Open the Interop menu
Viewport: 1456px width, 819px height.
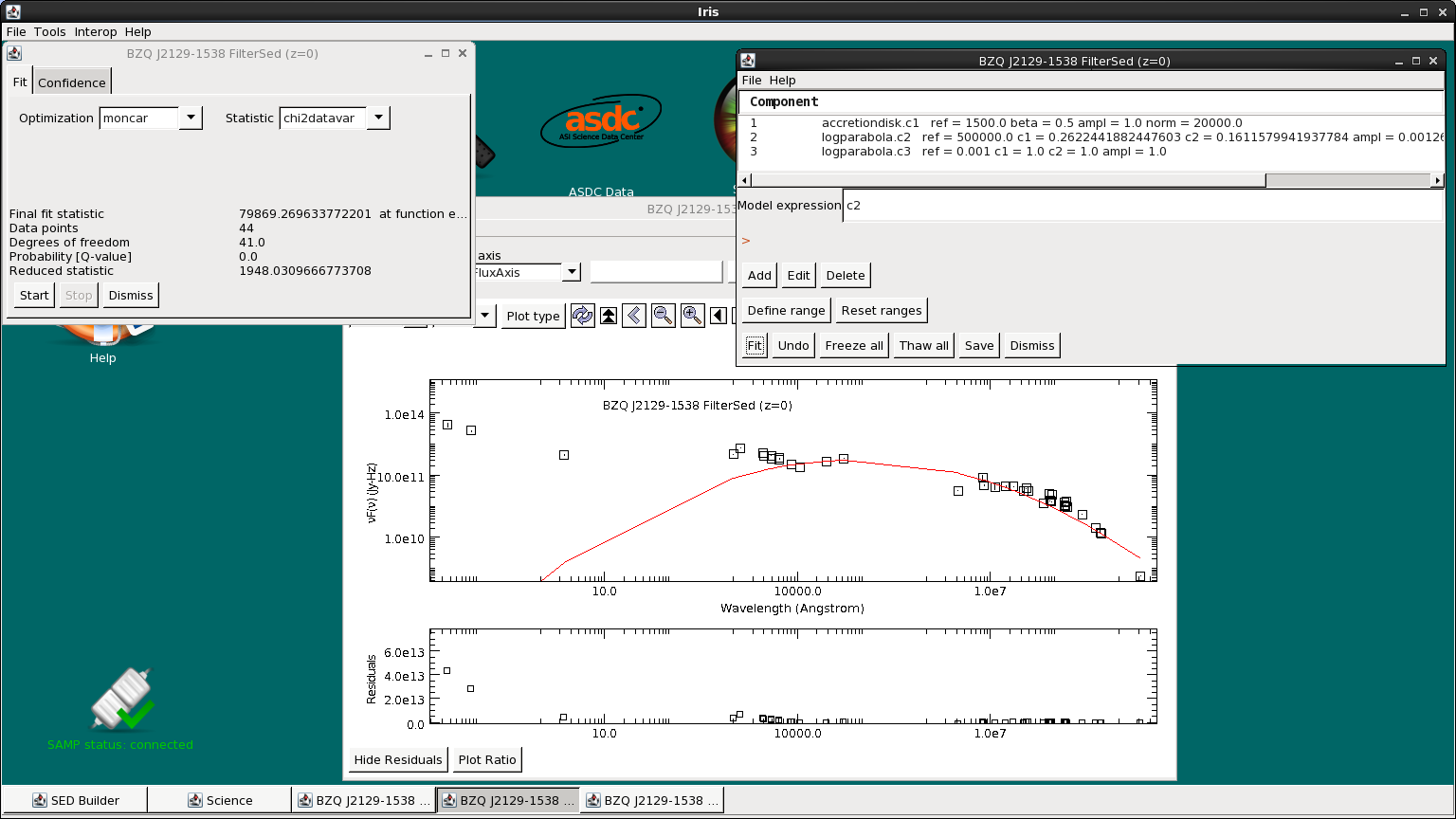pos(96,31)
